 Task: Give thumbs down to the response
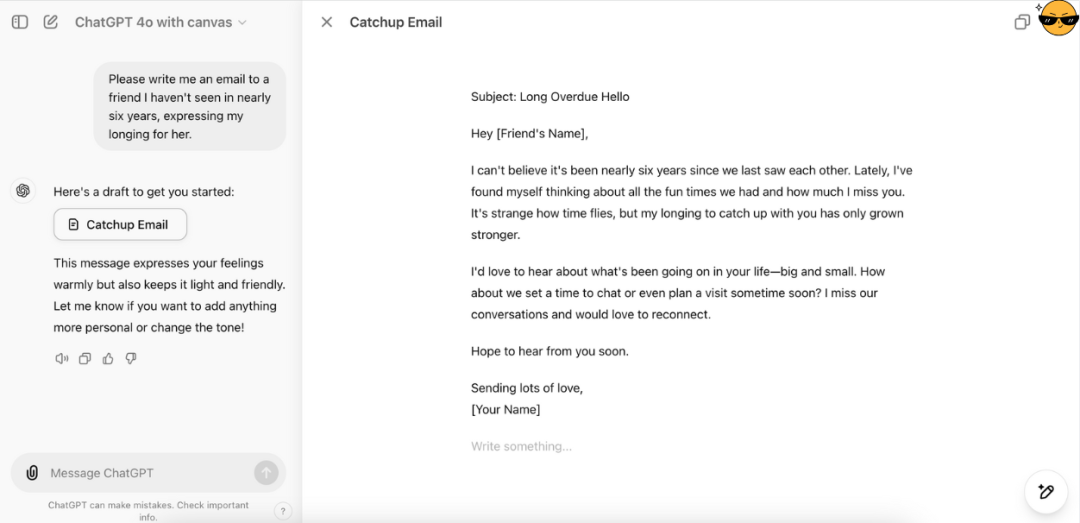click(131, 358)
